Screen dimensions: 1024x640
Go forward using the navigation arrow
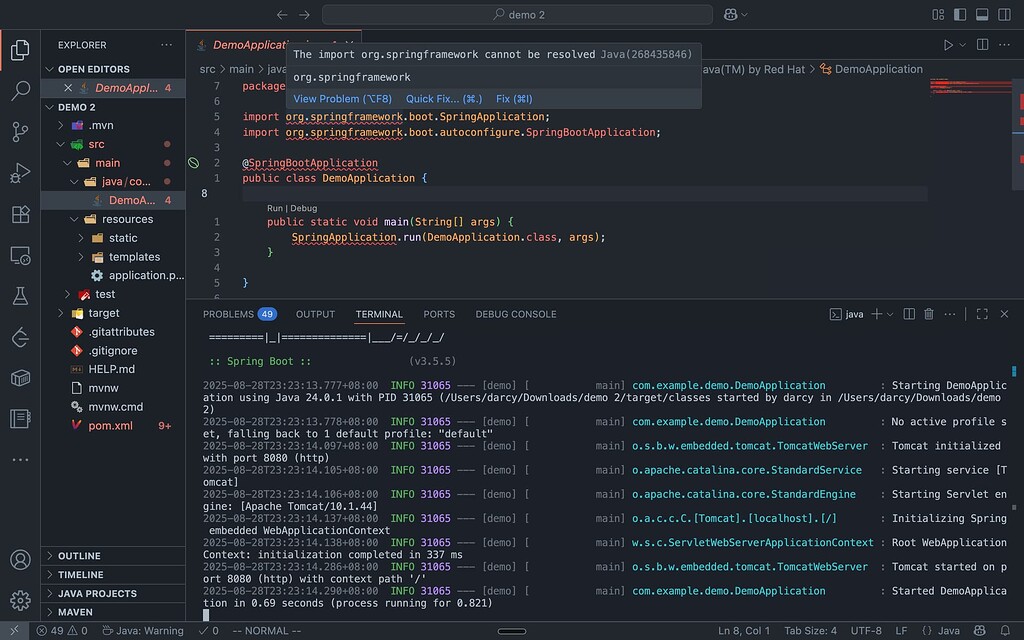[x=304, y=14]
